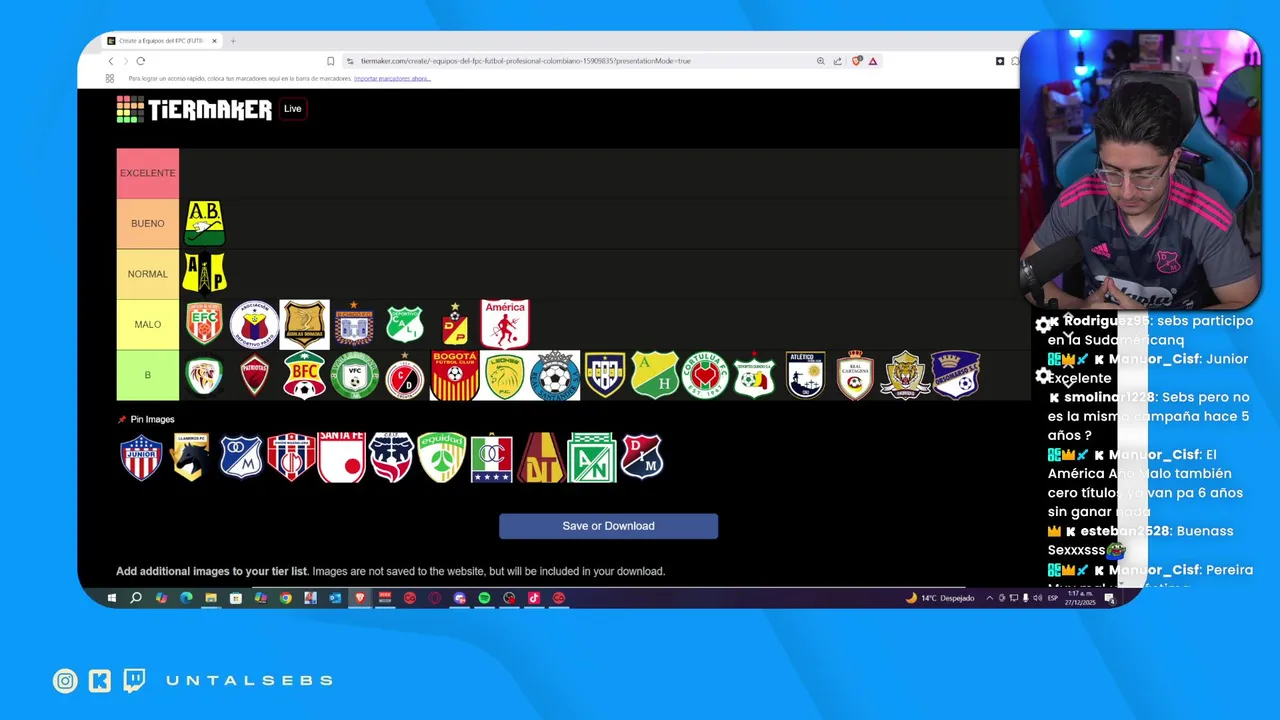Select the Deportivo Cali green crest
1280x720 pixels.
pyautogui.click(x=405, y=324)
